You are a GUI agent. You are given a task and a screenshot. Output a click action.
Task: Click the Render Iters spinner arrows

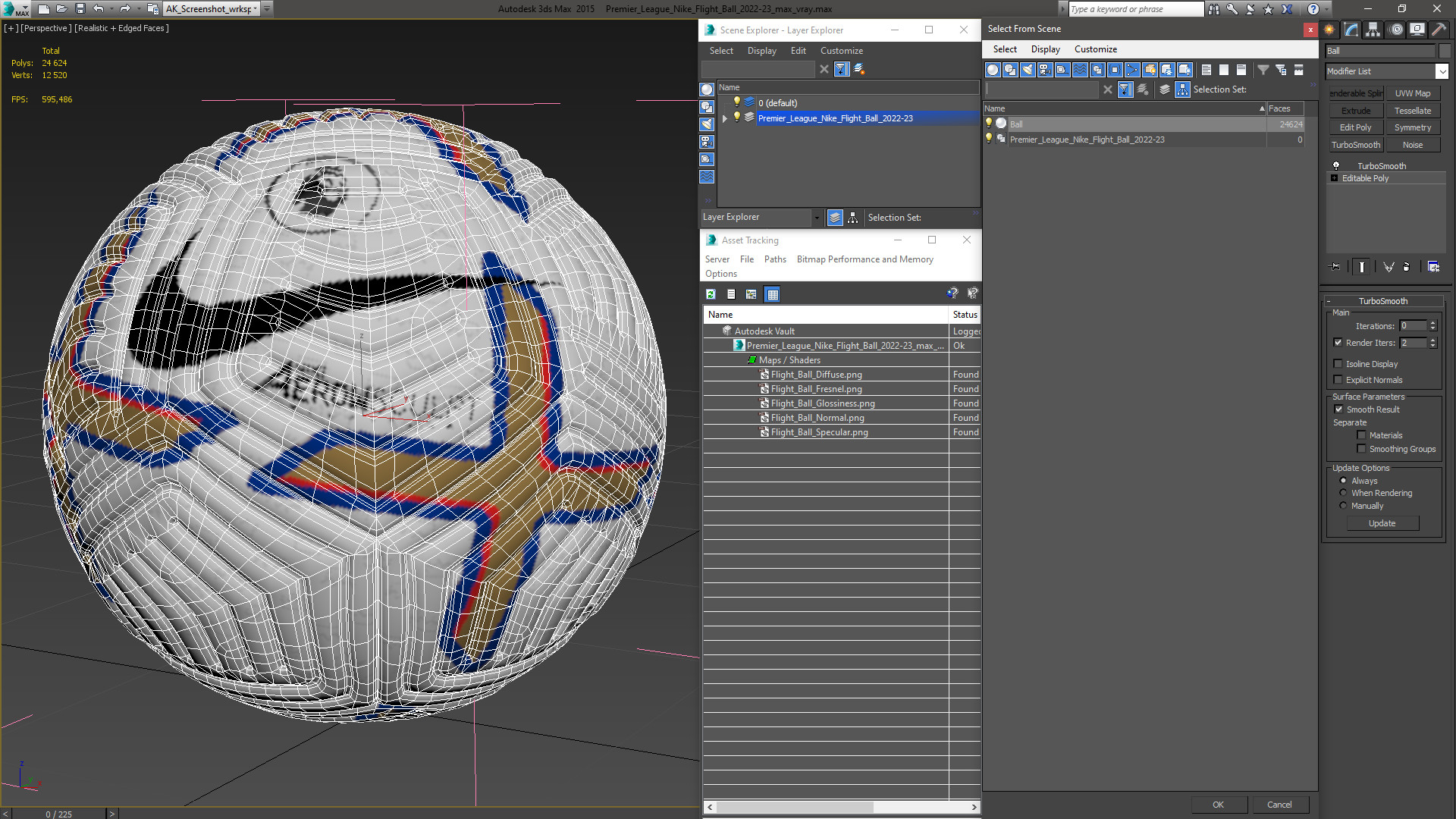(x=1432, y=343)
